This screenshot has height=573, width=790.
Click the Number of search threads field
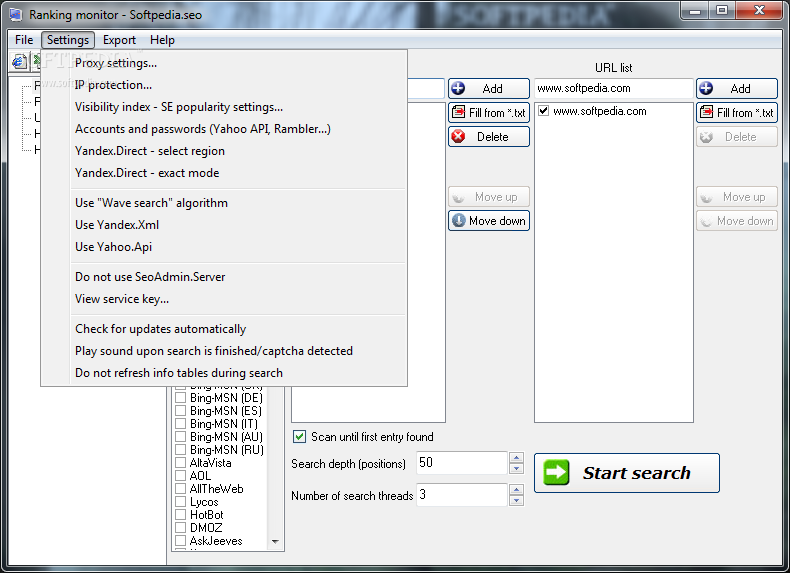pos(462,495)
